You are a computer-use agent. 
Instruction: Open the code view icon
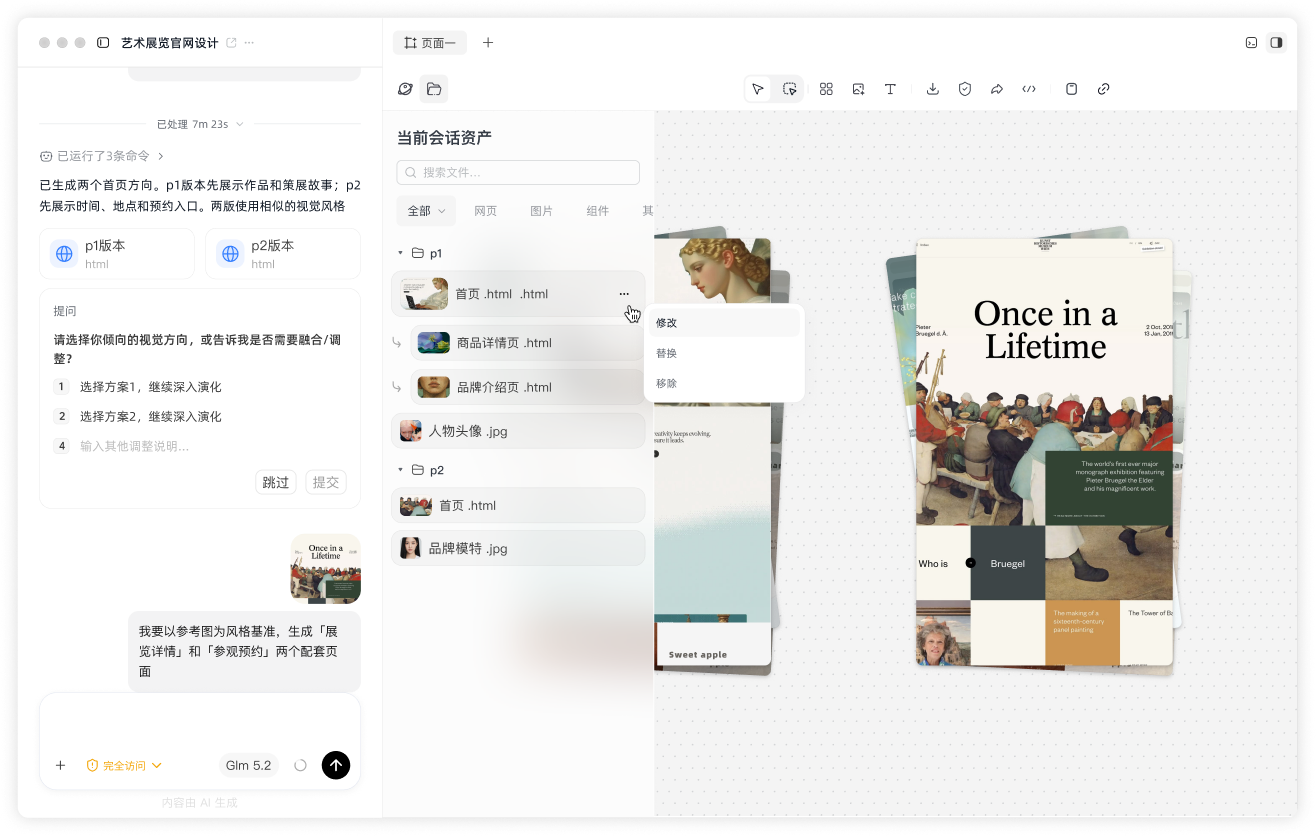1029,89
